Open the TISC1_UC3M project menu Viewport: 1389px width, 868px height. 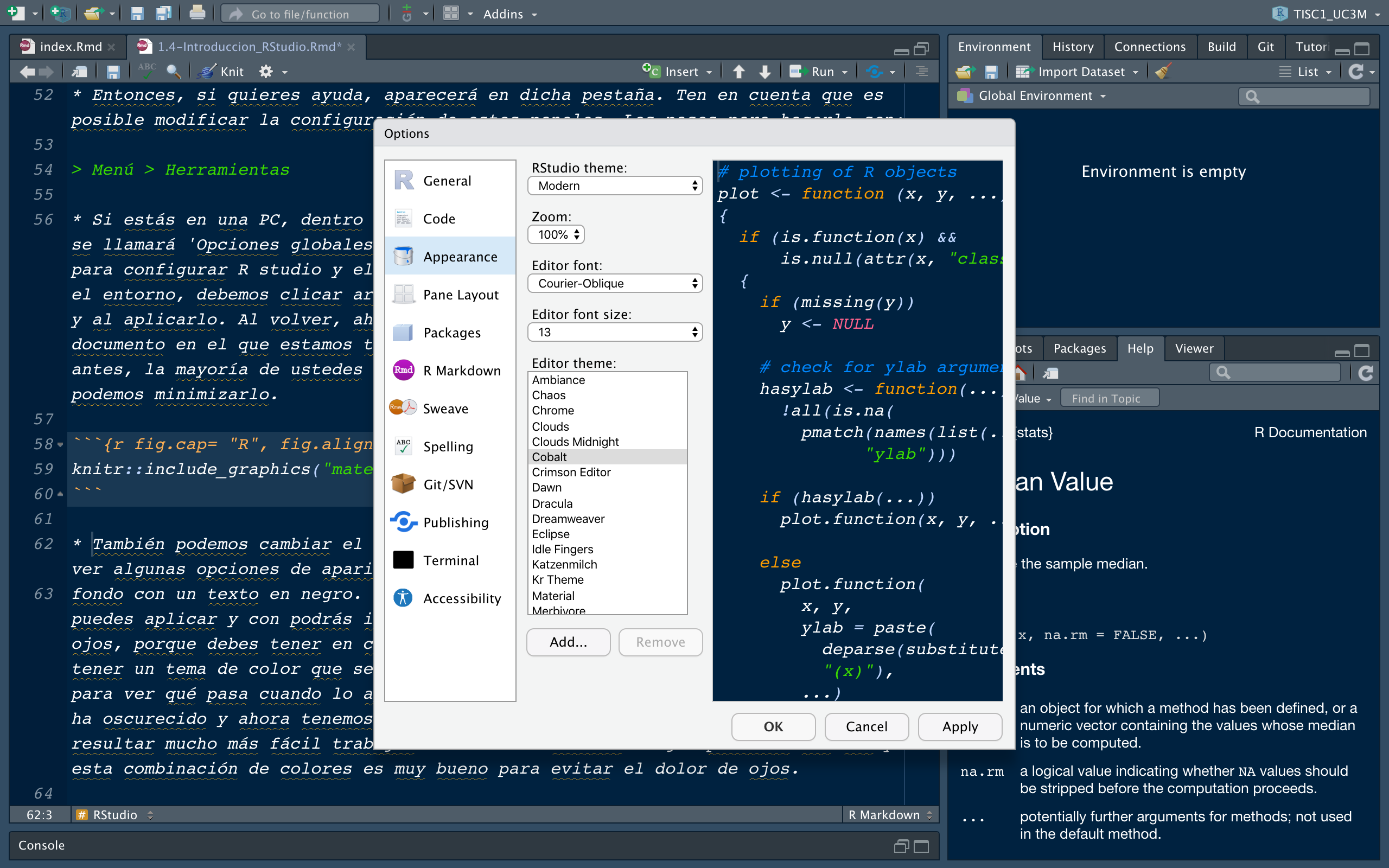(x=1327, y=14)
